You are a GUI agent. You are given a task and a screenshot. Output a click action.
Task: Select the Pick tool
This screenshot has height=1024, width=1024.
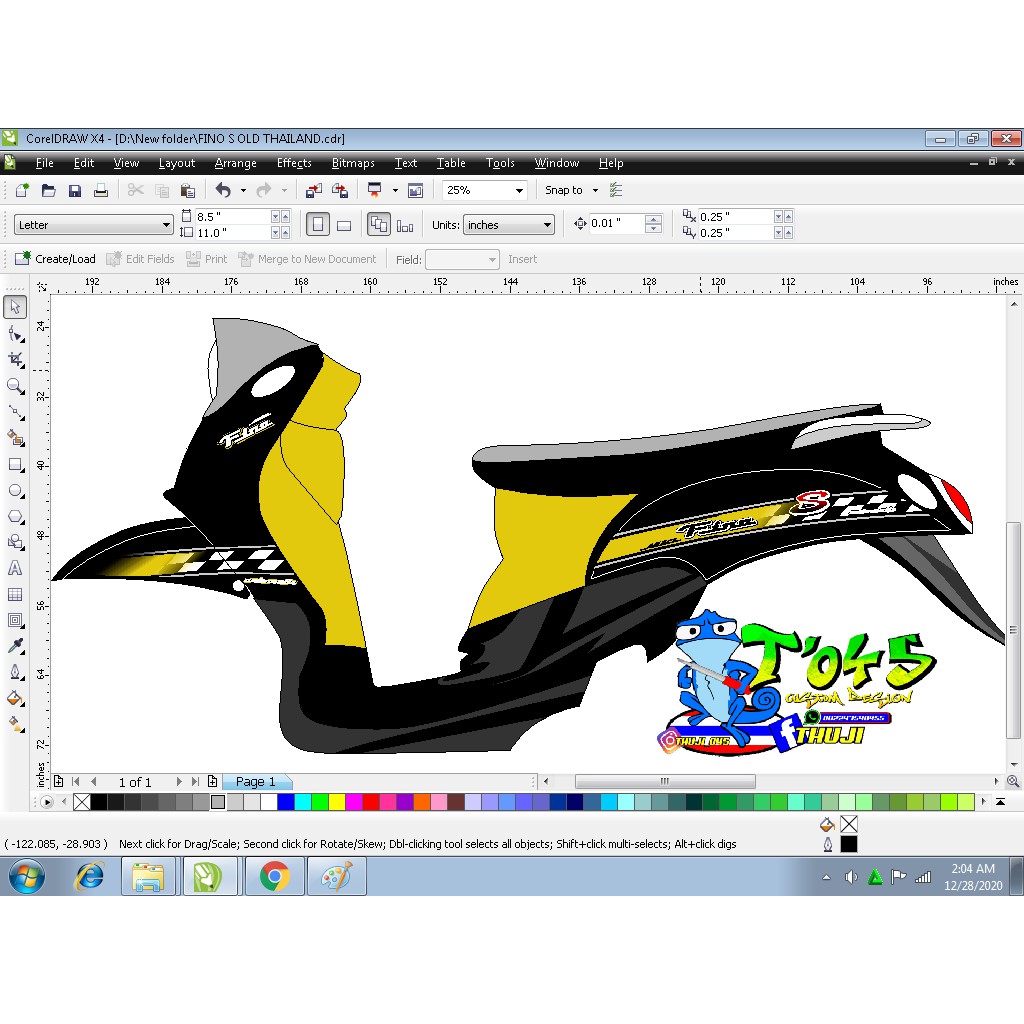[15, 307]
